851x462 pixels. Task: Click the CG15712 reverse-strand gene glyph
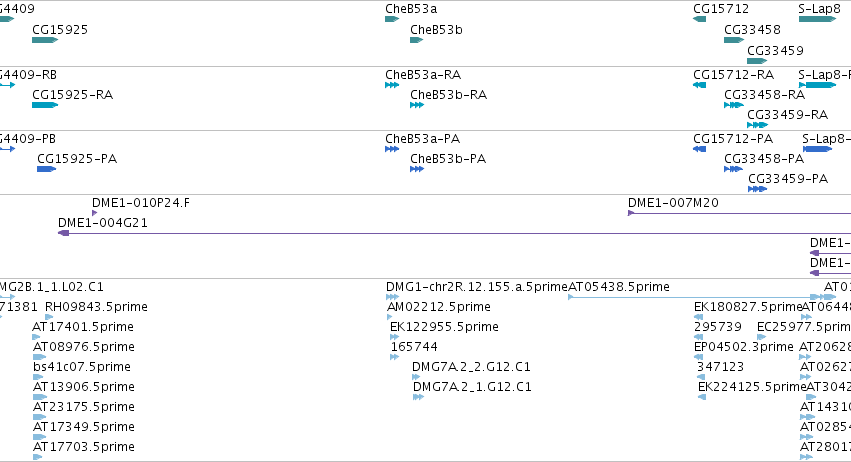(x=700, y=19)
